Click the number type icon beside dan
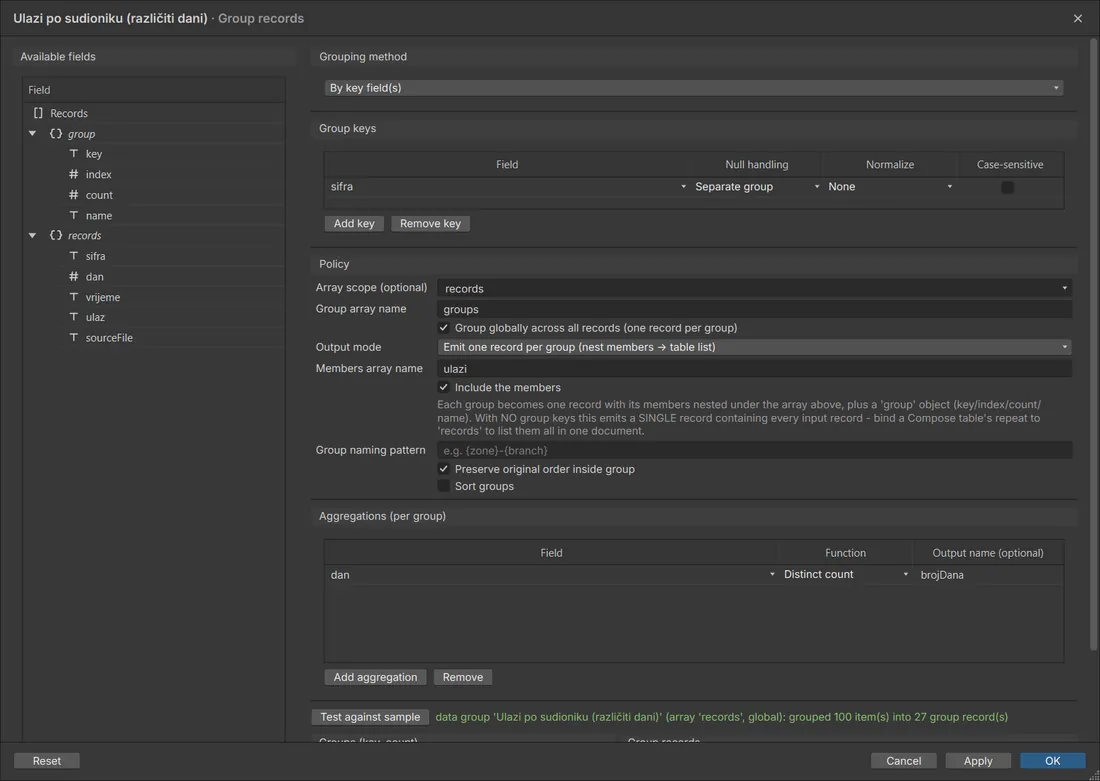Screen dimensions: 1100x781 click(74, 276)
